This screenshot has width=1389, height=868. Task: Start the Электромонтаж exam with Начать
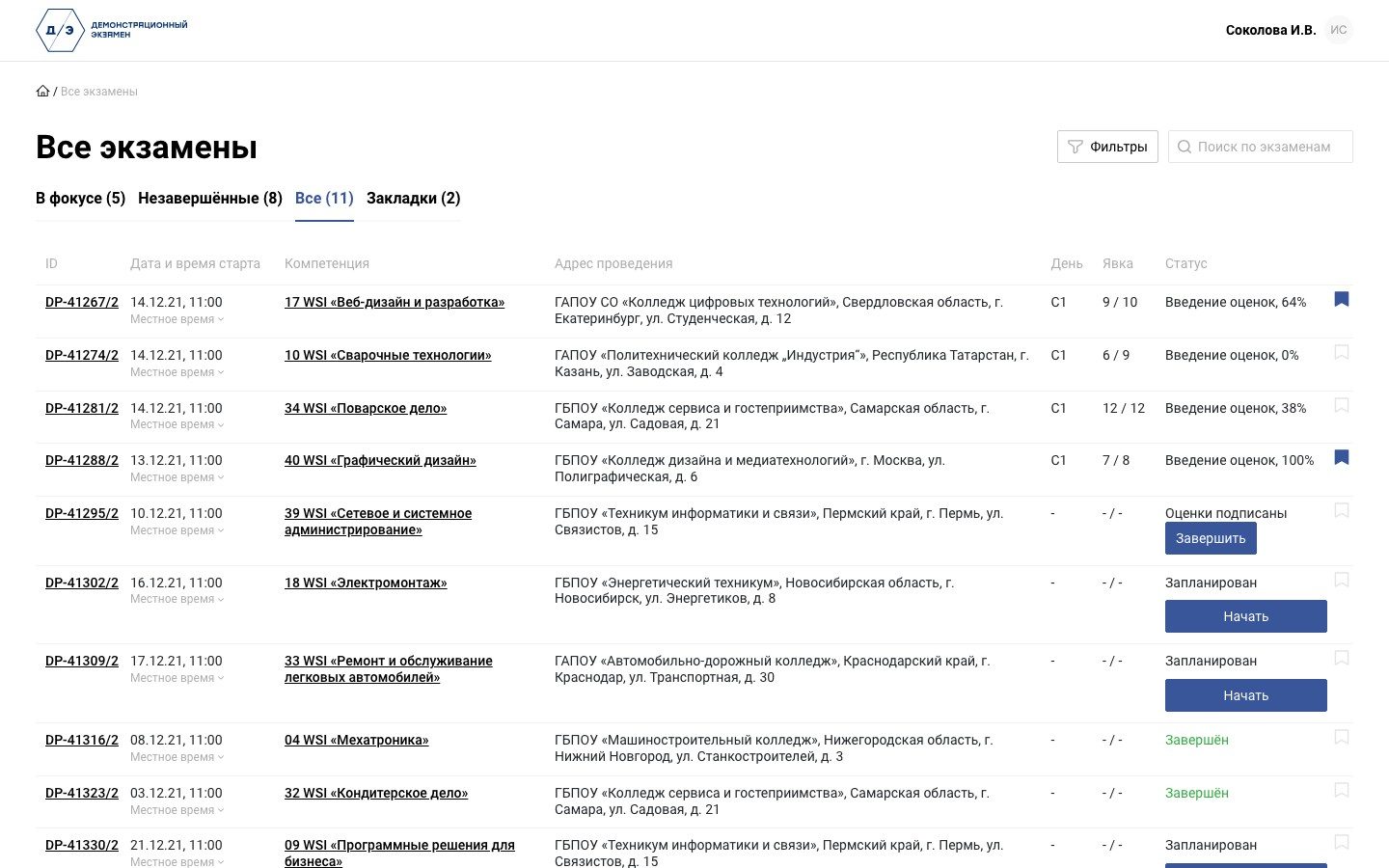coord(1246,616)
